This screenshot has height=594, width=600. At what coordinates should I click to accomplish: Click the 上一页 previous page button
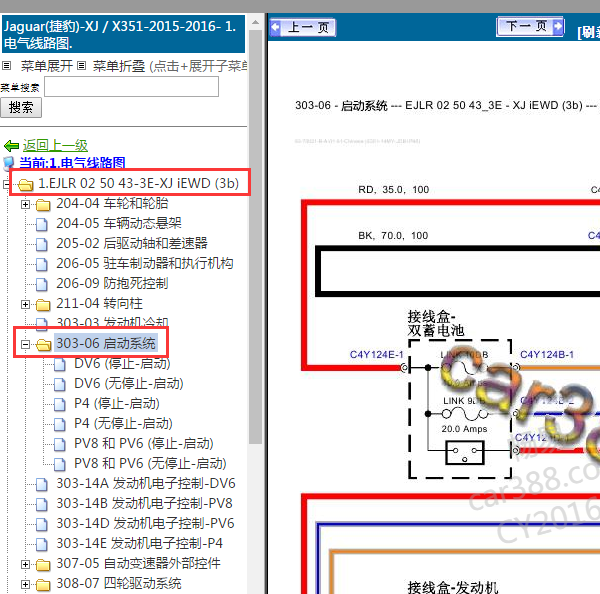(302, 28)
